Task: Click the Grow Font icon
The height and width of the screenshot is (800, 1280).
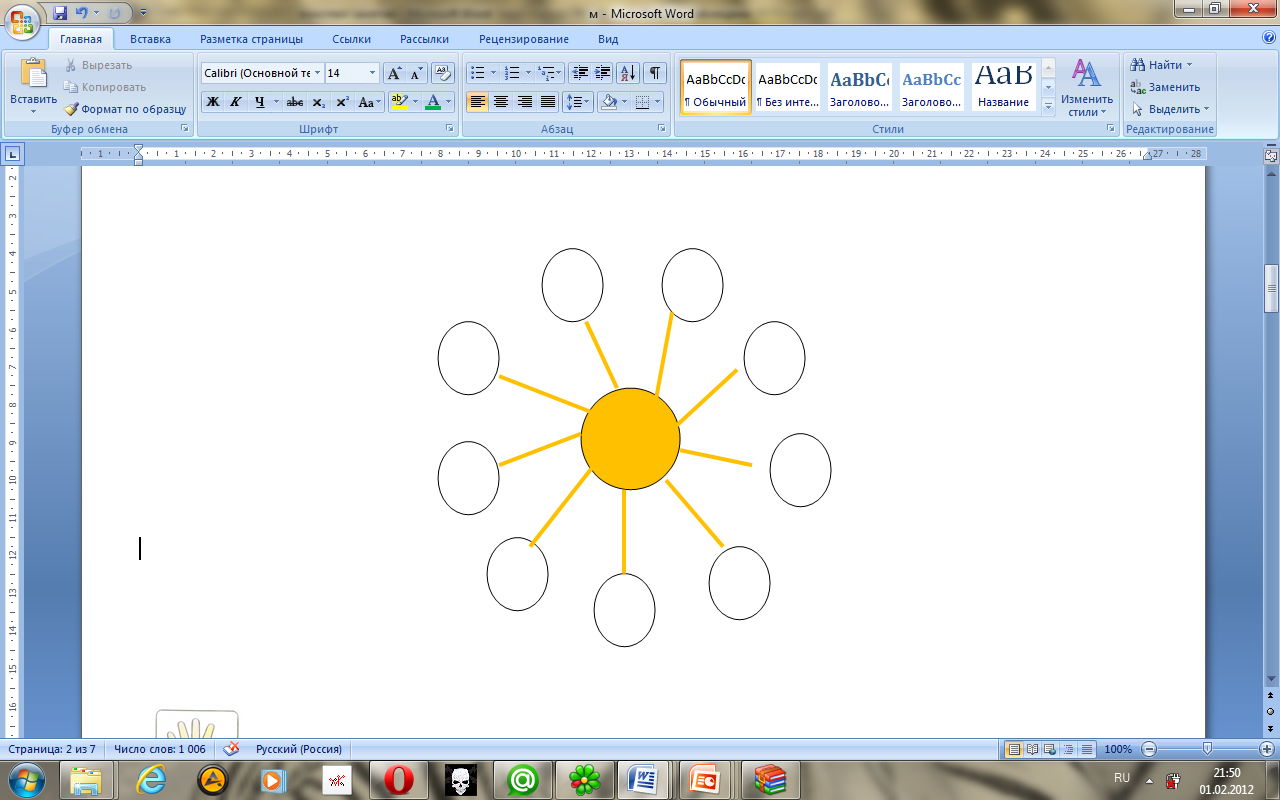Action: point(395,73)
